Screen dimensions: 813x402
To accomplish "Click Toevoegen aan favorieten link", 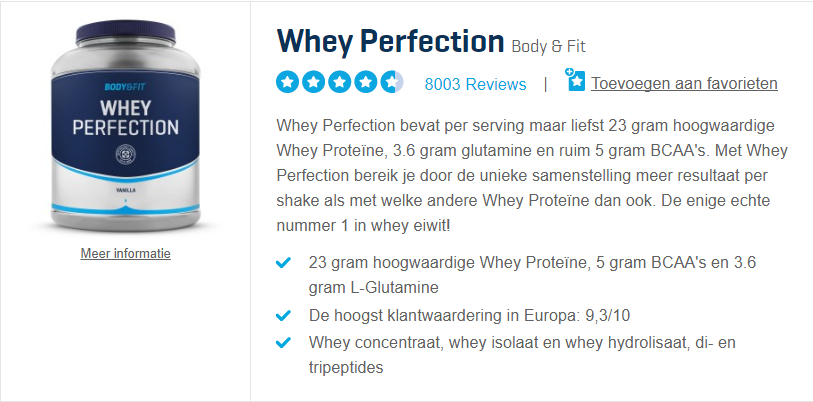I will [684, 83].
